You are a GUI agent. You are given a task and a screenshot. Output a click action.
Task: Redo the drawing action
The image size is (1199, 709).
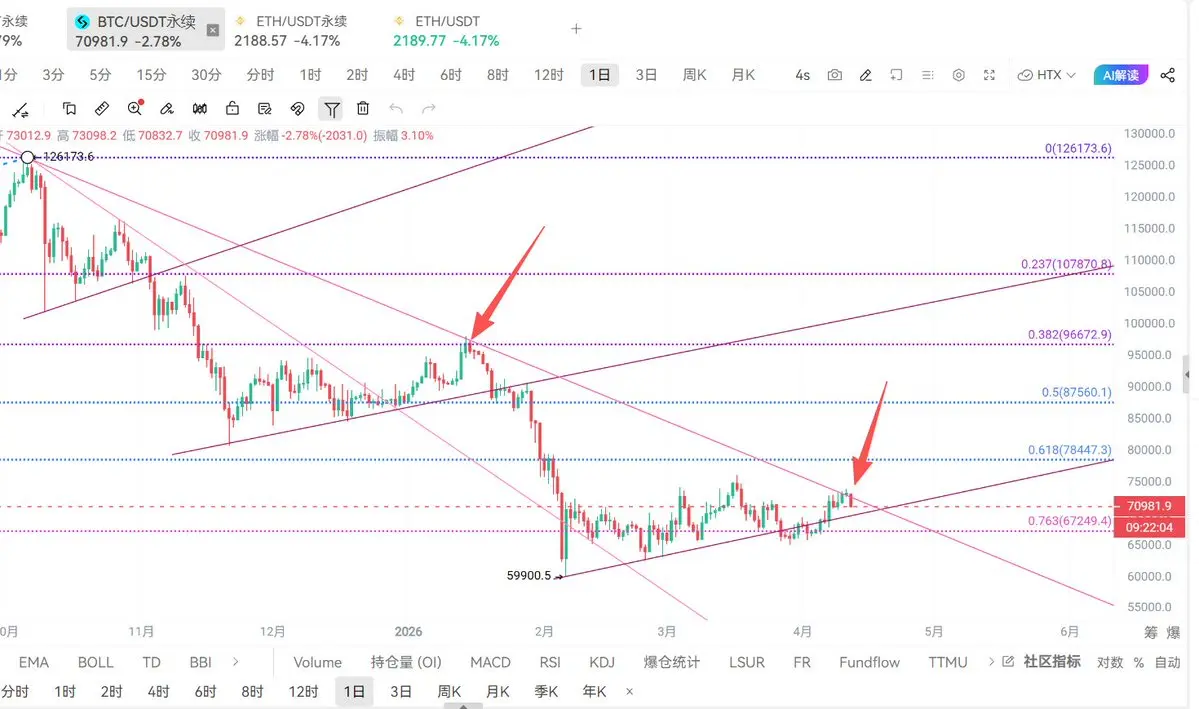[429, 109]
